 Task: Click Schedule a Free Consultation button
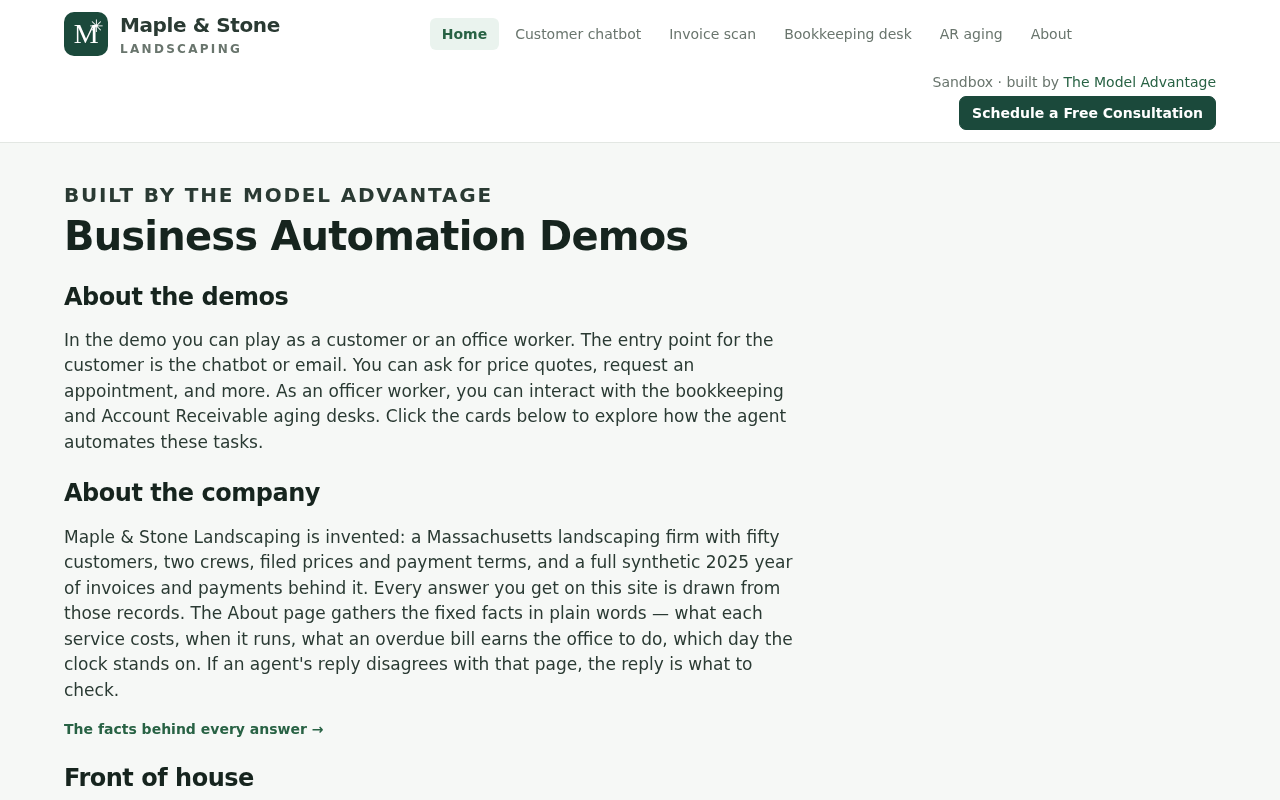tap(1087, 113)
